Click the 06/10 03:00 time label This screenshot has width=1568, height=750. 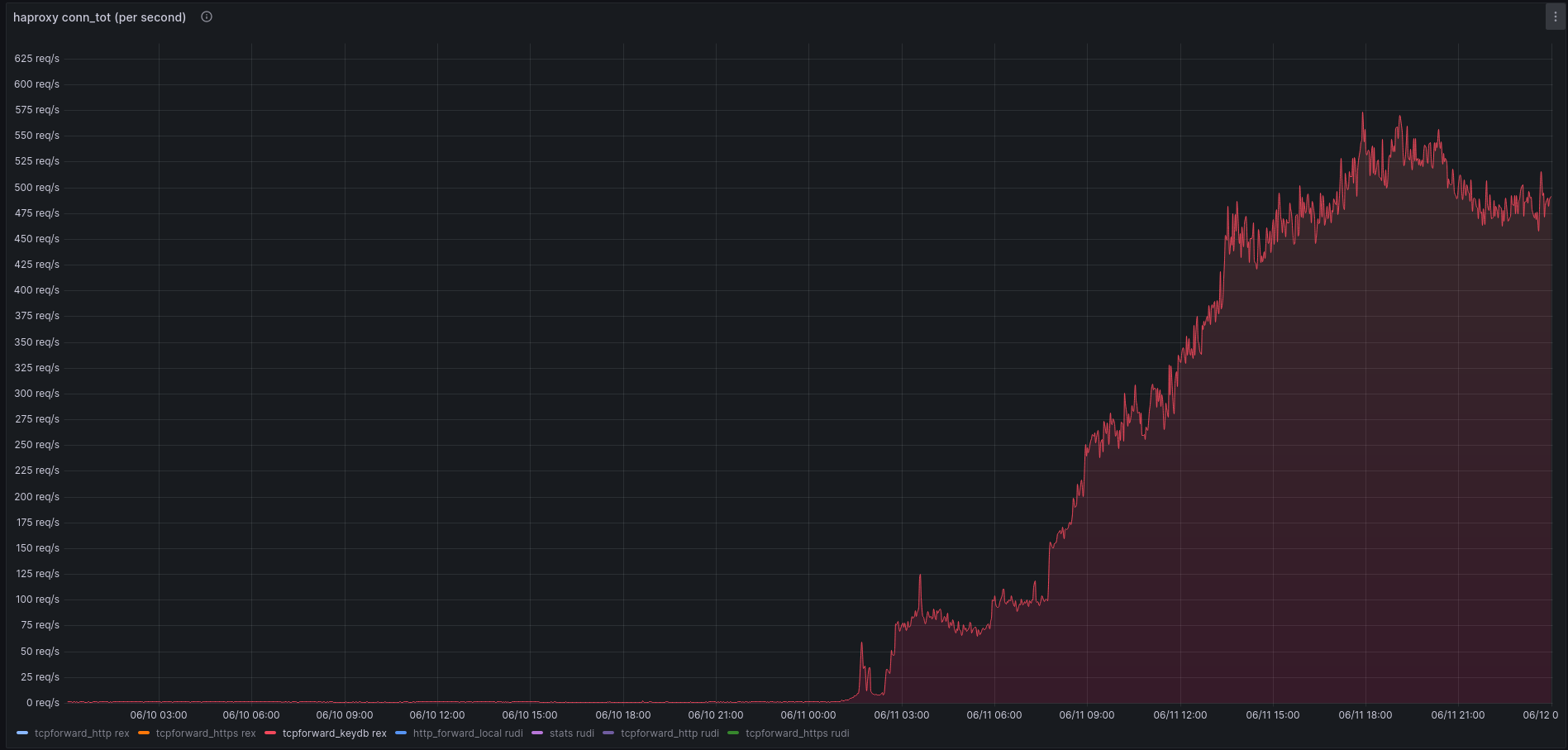pyautogui.click(x=159, y=715)
